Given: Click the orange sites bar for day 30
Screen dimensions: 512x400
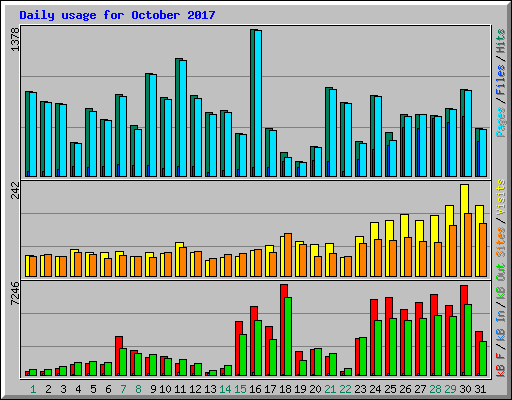Looking at the screenshot, I should click(468, 245).
